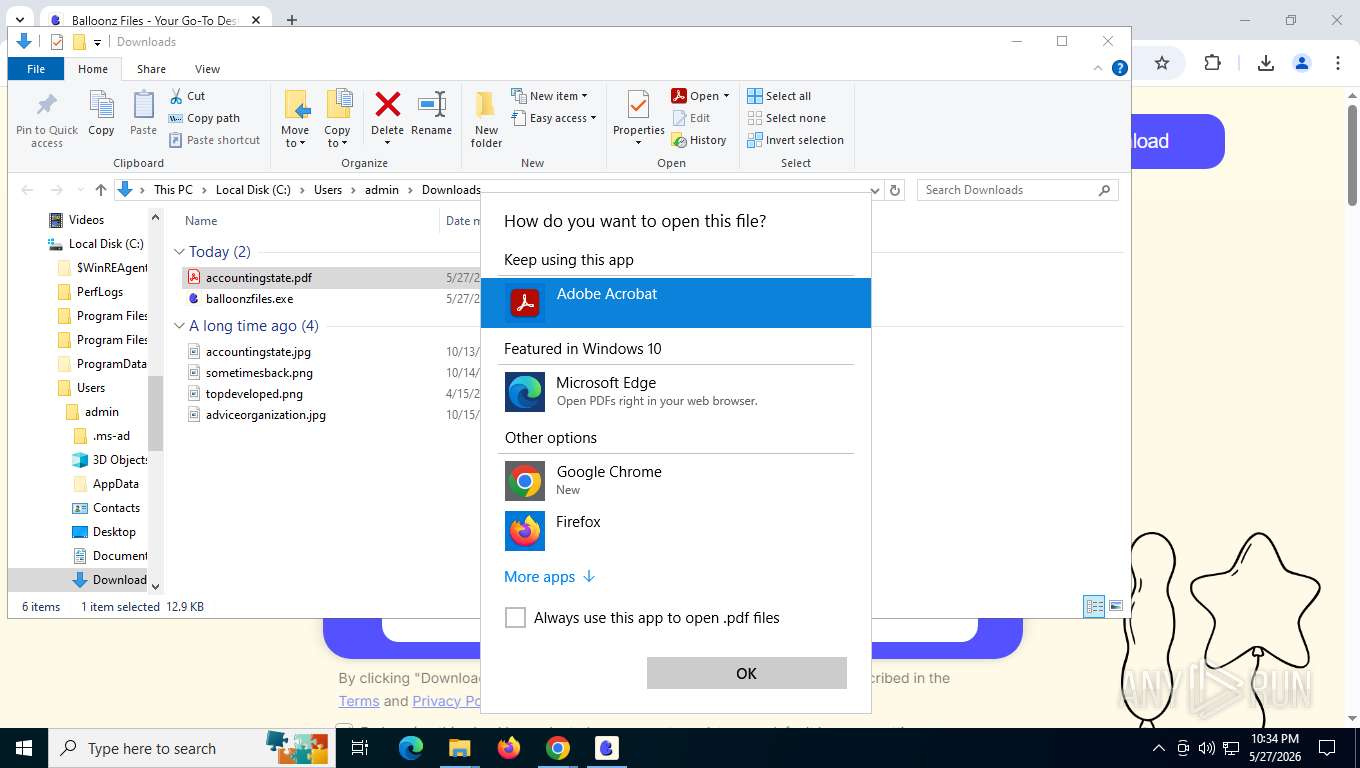Choose Firefox in open-with dialog
The width and height of the screenshot is (1360, 768).
(676, 530)
